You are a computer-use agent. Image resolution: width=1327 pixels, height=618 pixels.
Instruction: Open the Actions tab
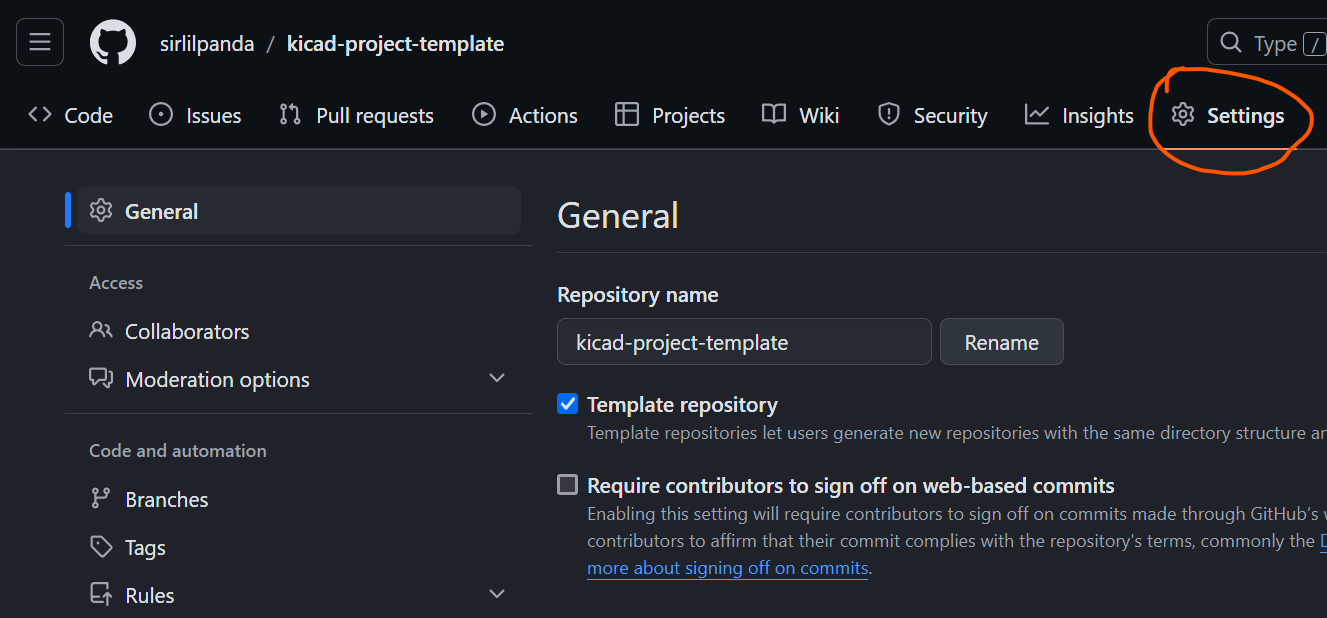click(x=525, y=116)
